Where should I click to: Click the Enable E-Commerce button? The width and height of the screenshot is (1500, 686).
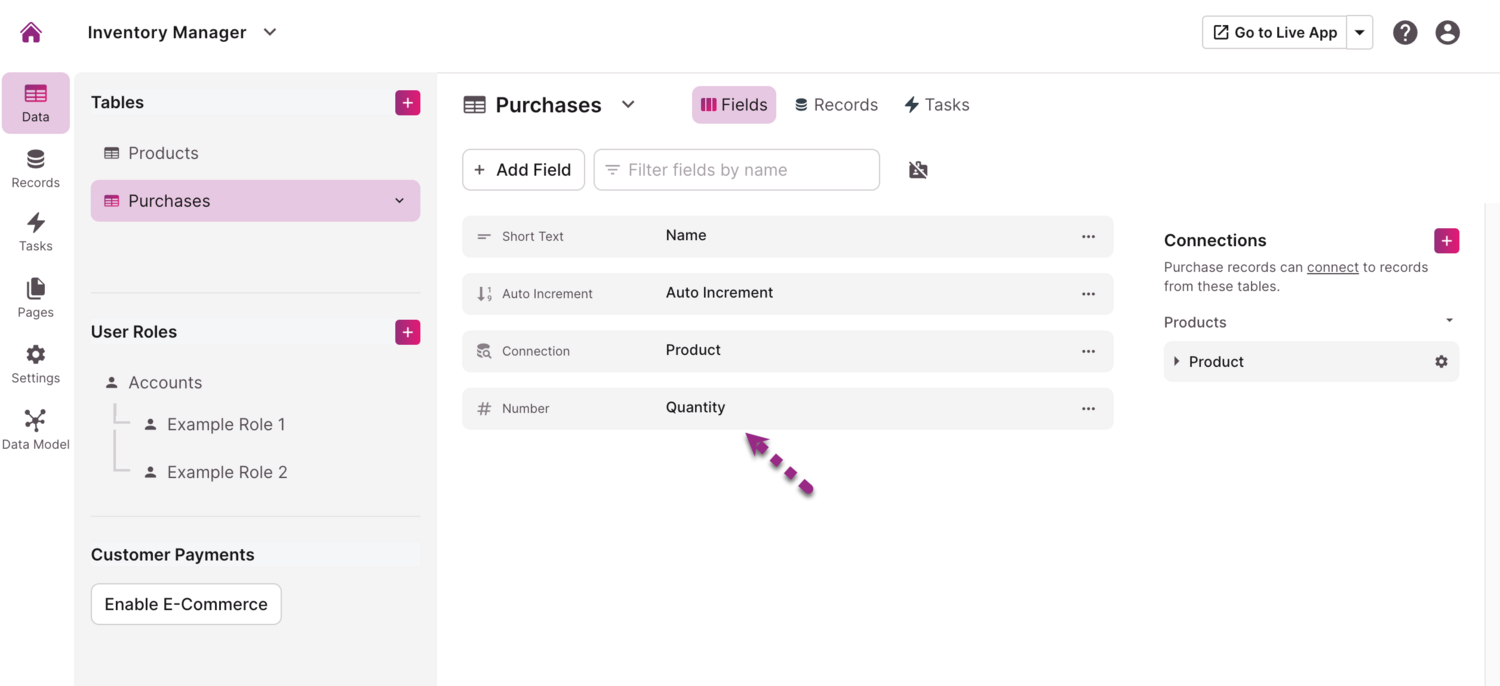click(185, 604)
